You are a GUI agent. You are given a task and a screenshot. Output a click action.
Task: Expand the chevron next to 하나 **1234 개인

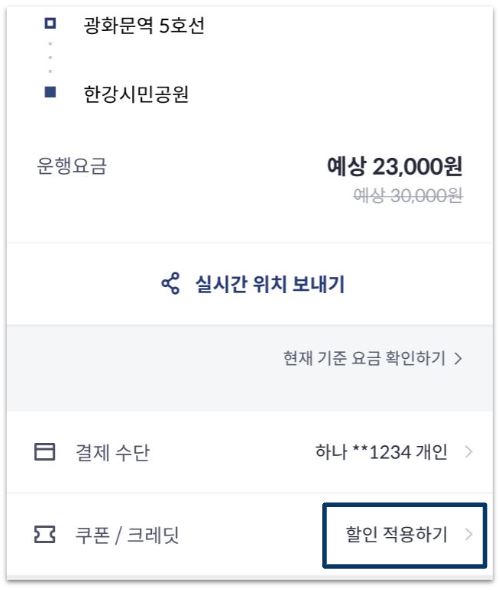469,452
